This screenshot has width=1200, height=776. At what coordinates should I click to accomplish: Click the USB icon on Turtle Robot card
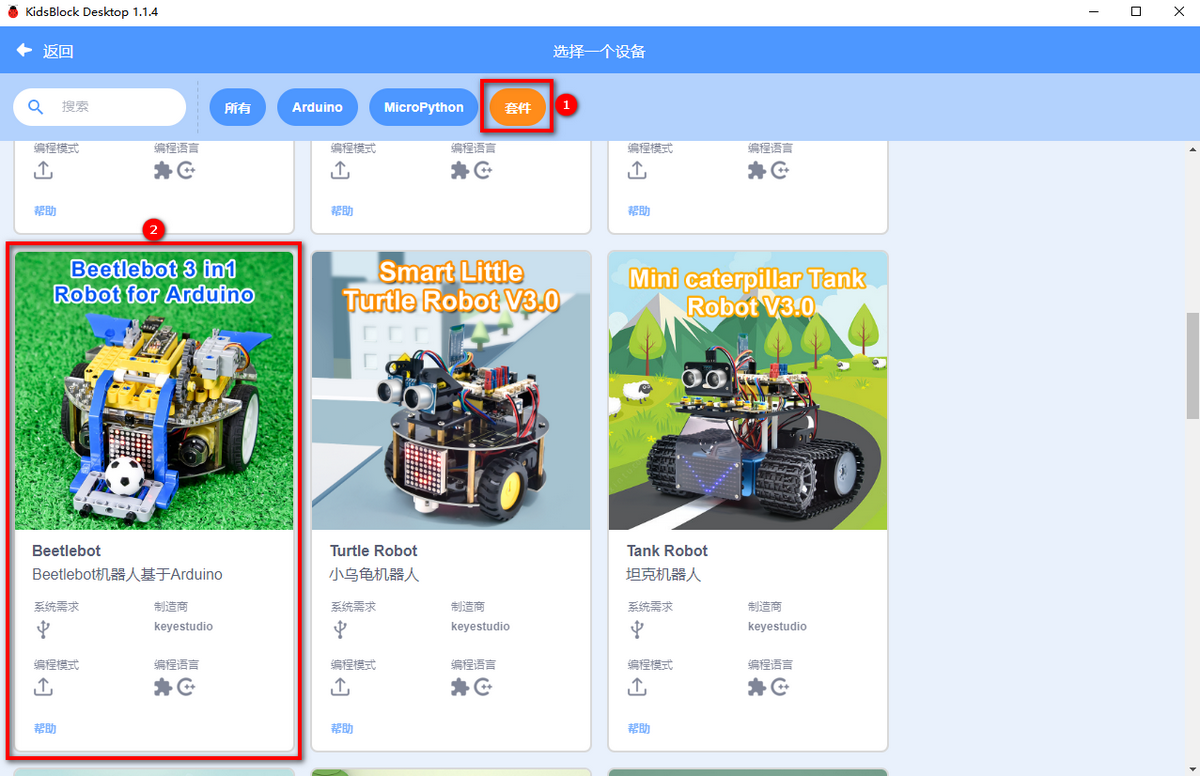pos(340,630)
